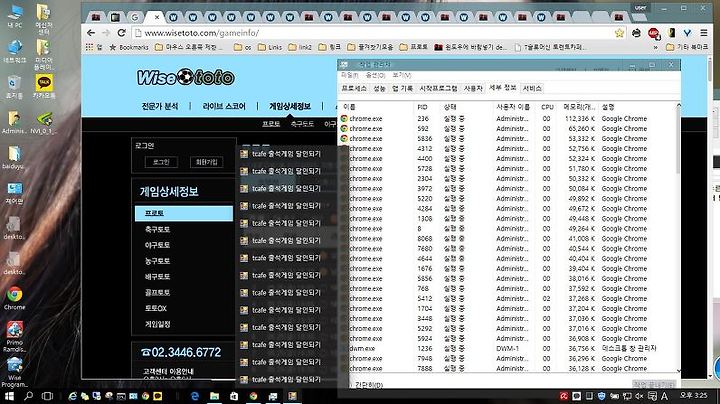Select the chrome.exe row with PID 5836
Screen dimensions: 720x404
coord(507,139)
